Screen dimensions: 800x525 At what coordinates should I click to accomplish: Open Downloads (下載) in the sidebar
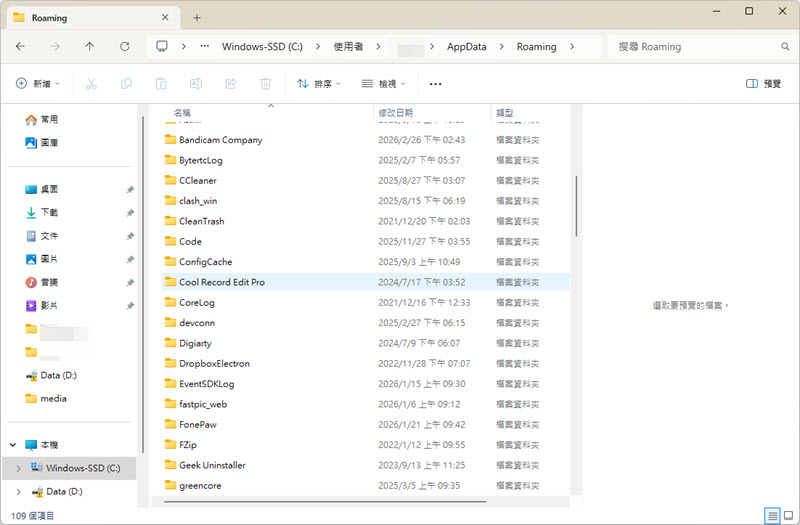click(x=42, y=212)
